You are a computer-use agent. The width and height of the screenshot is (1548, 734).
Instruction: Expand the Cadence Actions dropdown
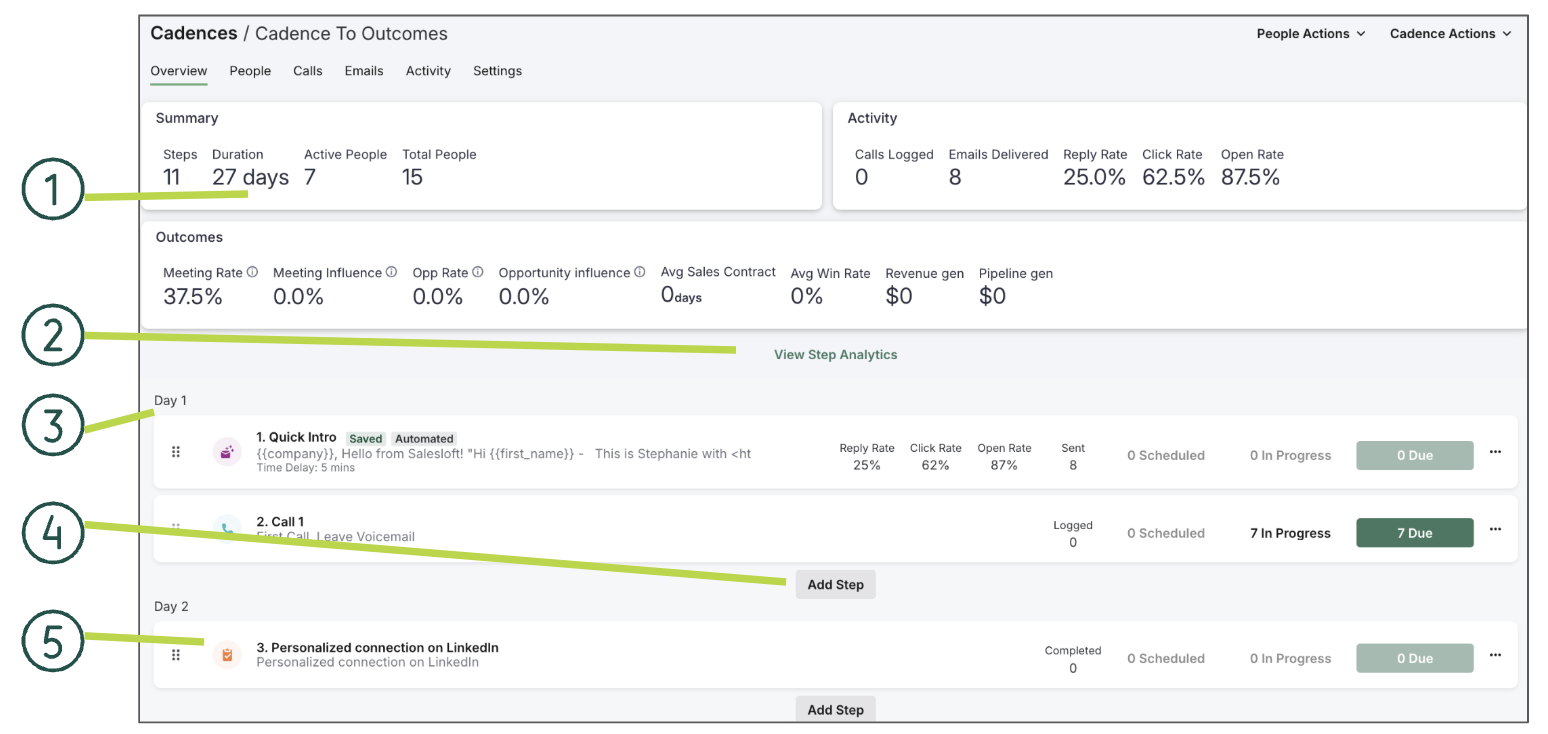1450,33
